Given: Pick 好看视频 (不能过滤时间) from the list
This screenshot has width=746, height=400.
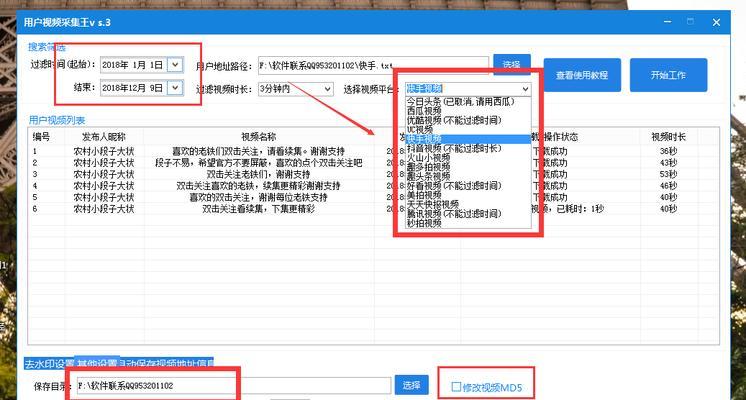Looking at the screenshot, I should point(454,185).
